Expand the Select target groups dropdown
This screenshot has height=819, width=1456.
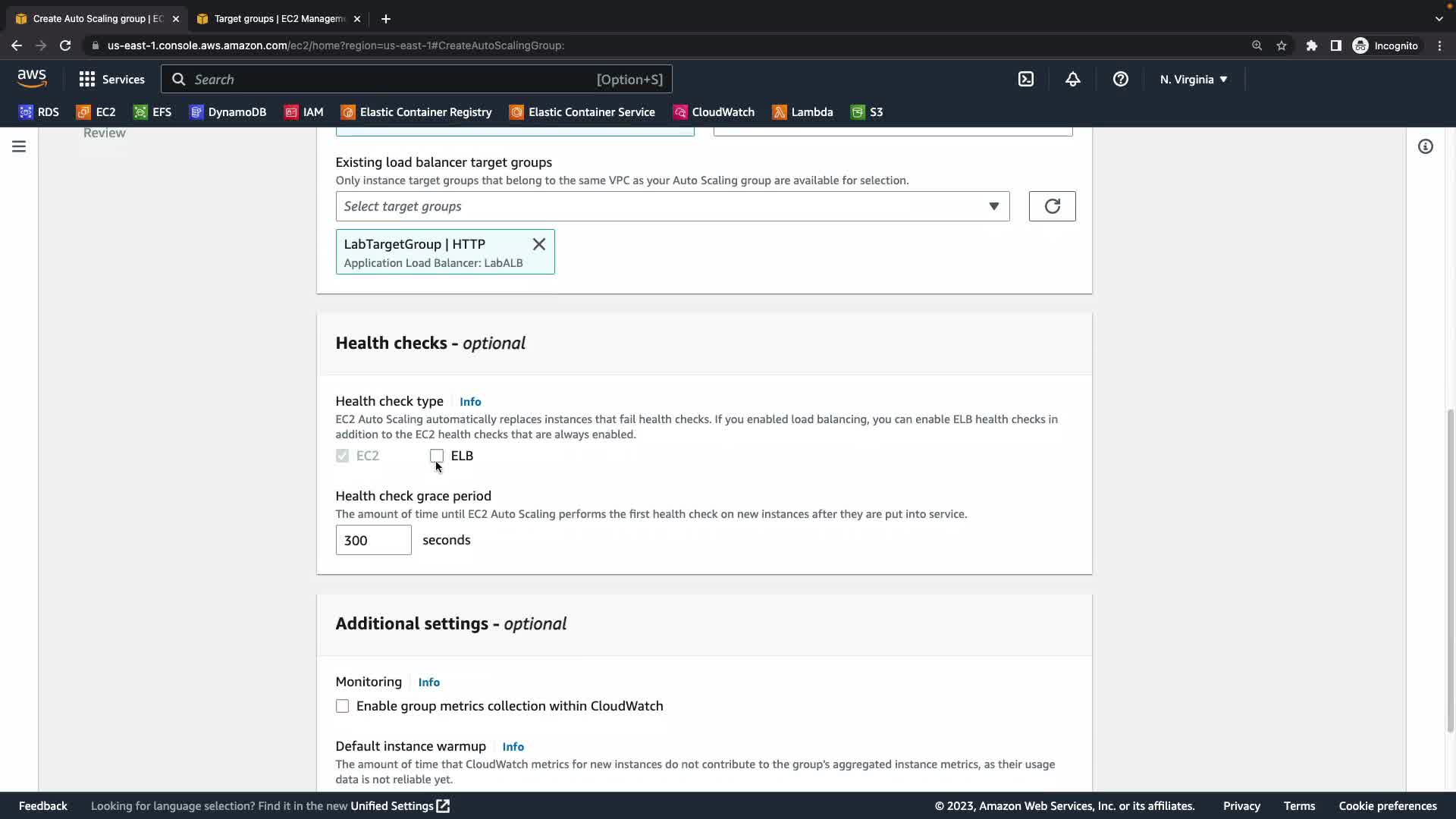click(x=672, y=206)
